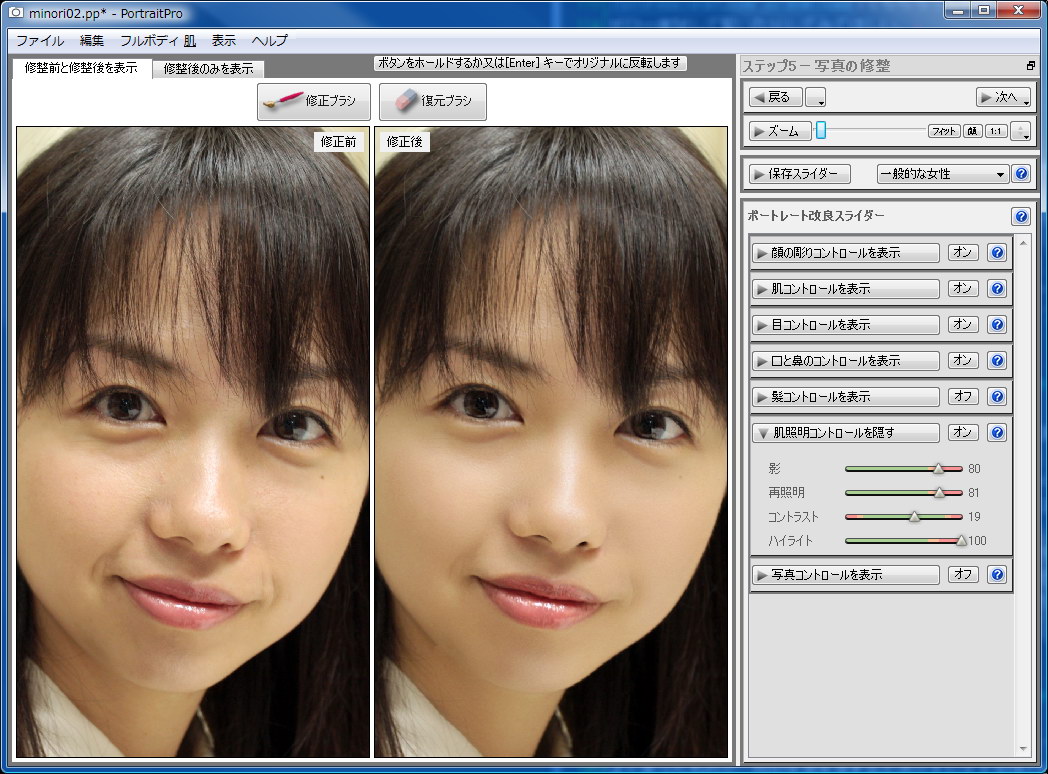Click the 影 slider handle
1048x774 pixels.
pyautogui.click(x=938, y=469)
